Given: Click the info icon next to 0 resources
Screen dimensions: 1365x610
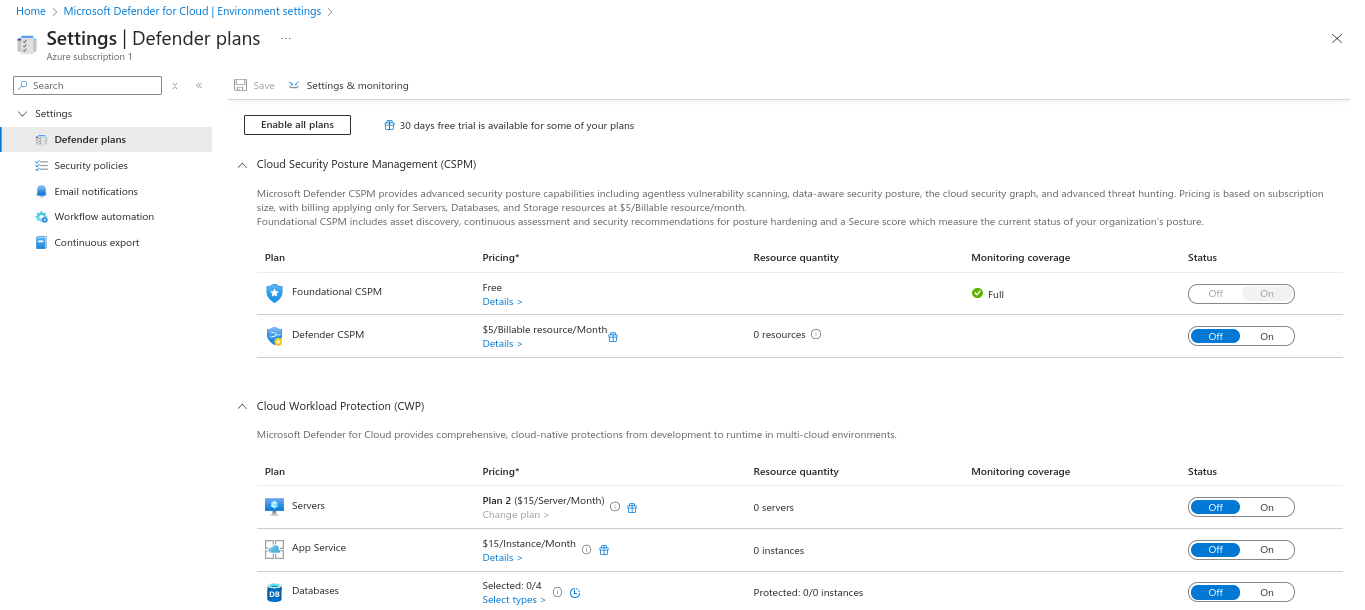Looking at the screenshot, I should [816, 334].
